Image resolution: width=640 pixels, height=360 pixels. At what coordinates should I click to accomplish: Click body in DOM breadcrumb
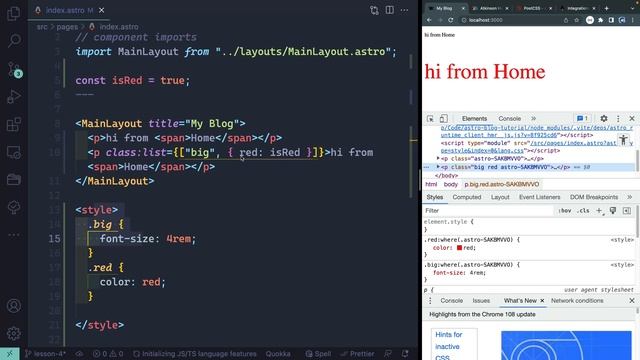click(451, 184)
